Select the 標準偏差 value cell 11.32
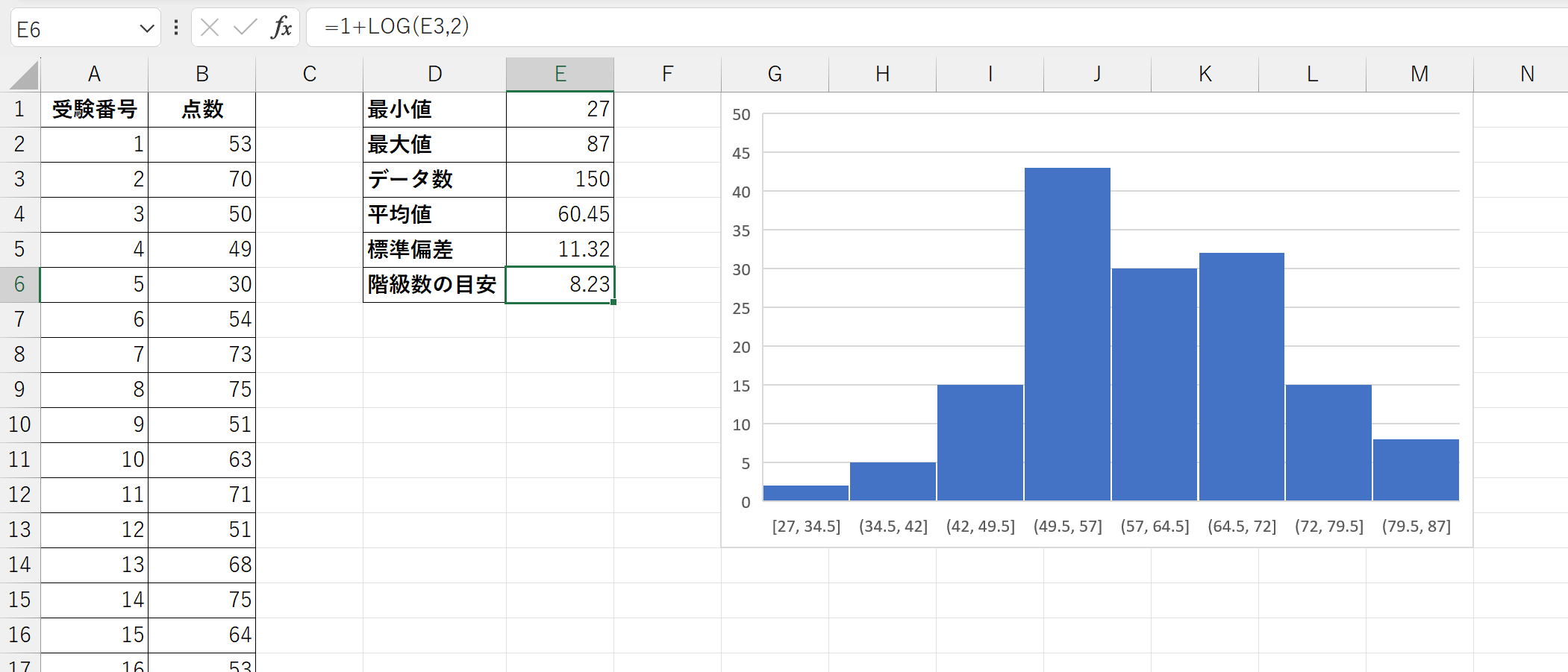Viewport: 1568px width, 672px height. 560,249
